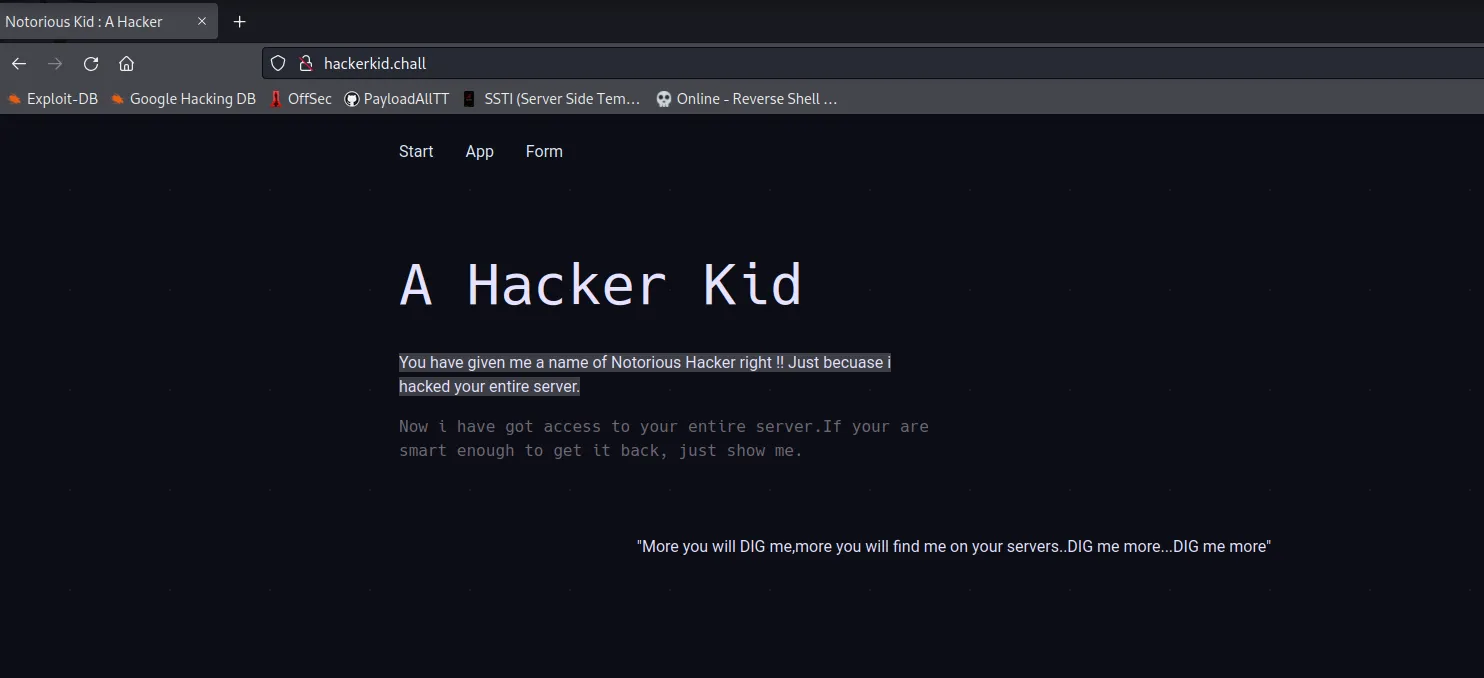
Task: Reload the current page
Action: coord(91,64)
